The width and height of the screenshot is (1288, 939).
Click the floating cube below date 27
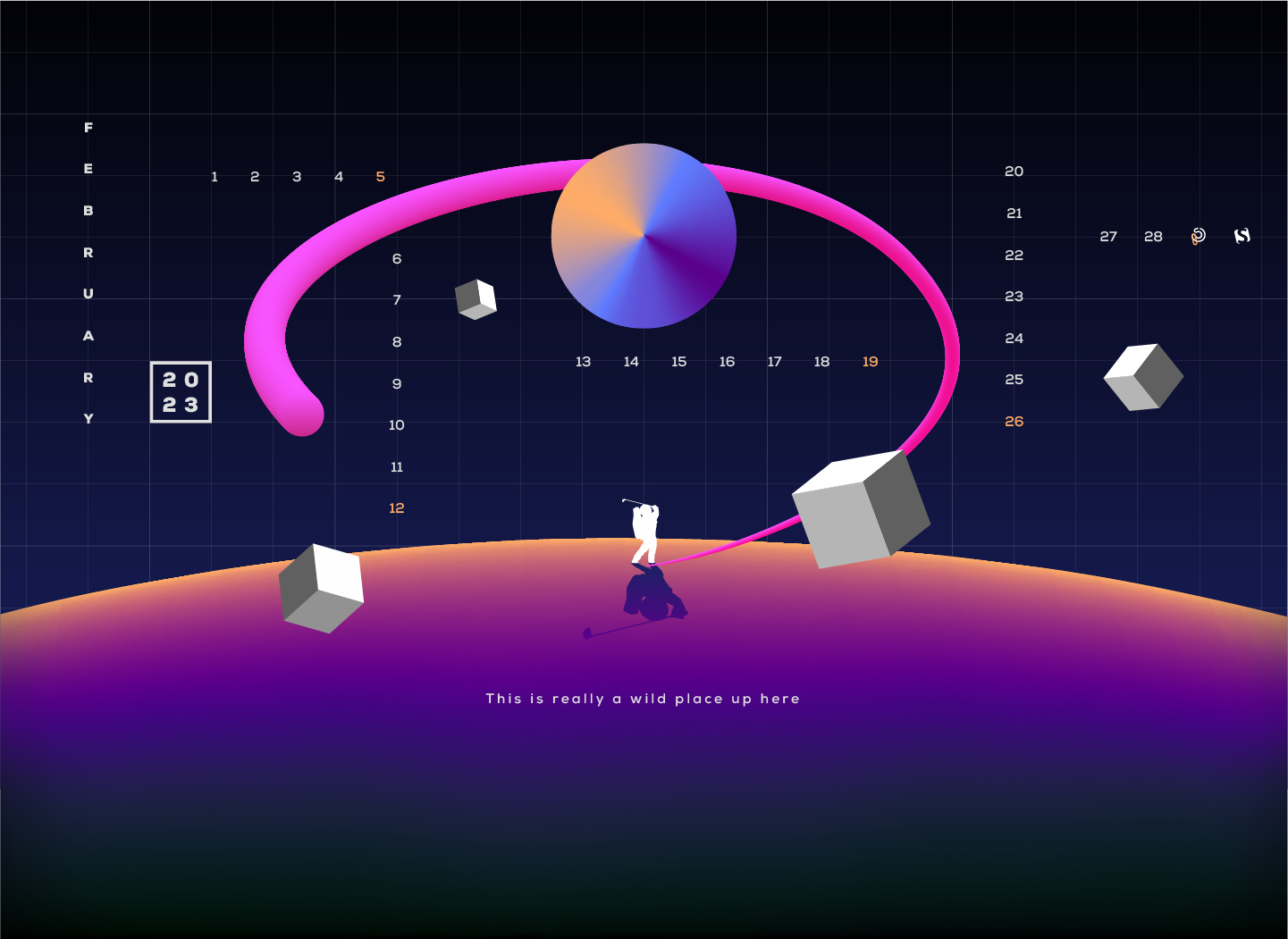[x=1143, y=377]
